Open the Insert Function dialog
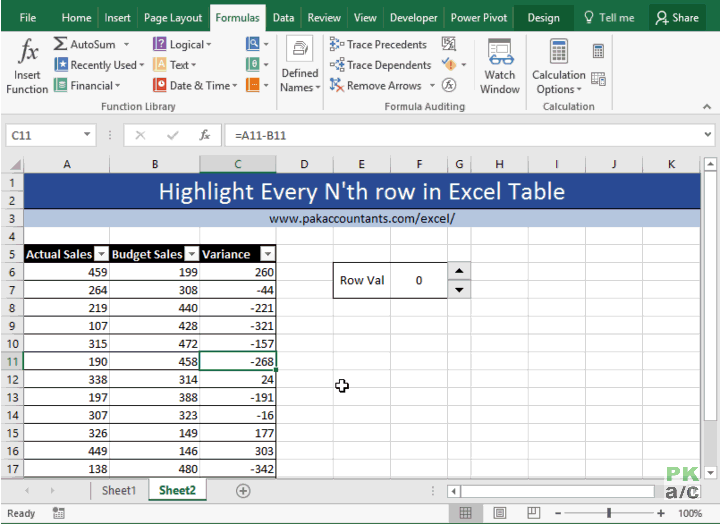This screenshot has height=524, width=720. point(27,67)
